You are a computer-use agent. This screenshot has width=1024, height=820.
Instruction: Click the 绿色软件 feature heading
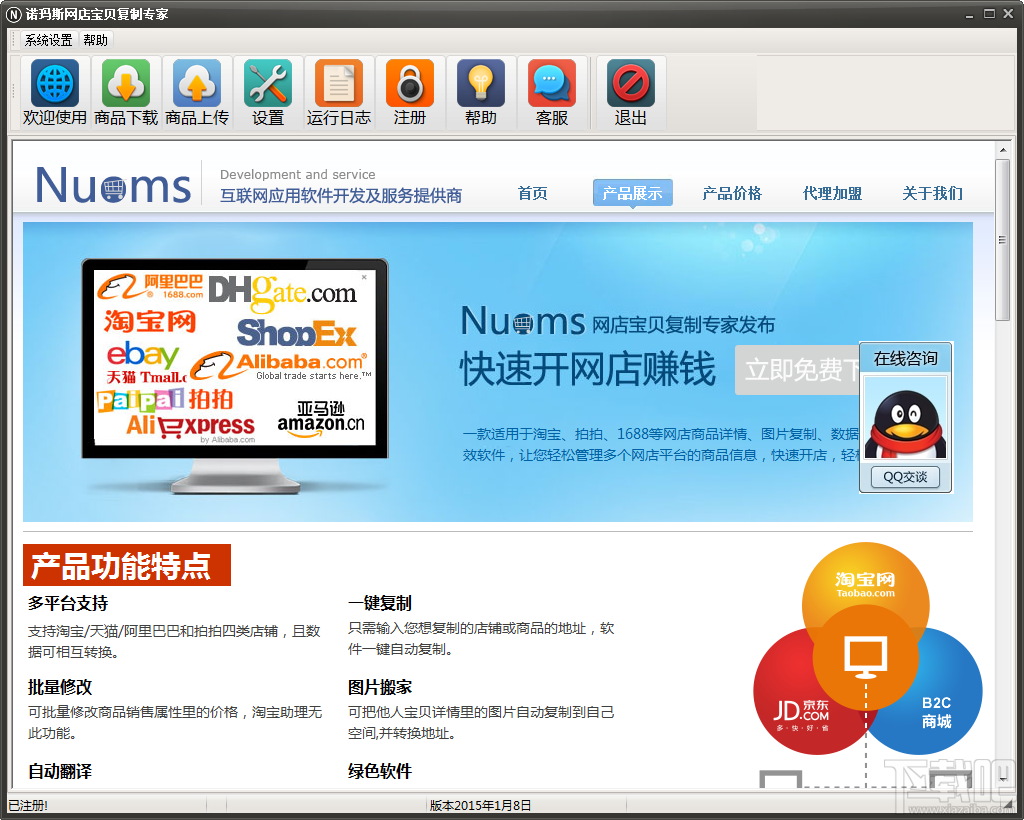[380, 771]
